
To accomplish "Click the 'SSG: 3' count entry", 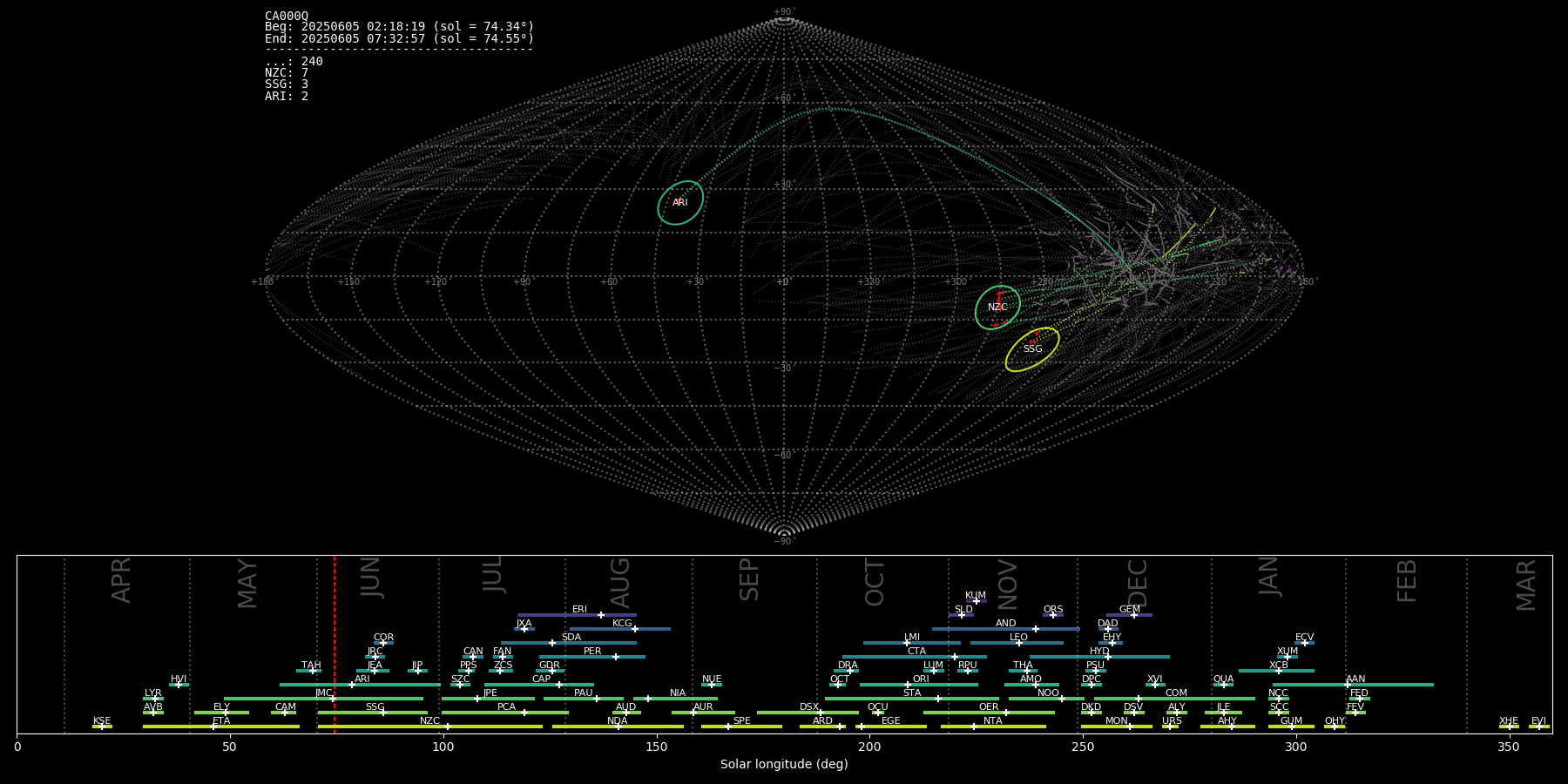I will pyautogui.click(x=287, y=84).
